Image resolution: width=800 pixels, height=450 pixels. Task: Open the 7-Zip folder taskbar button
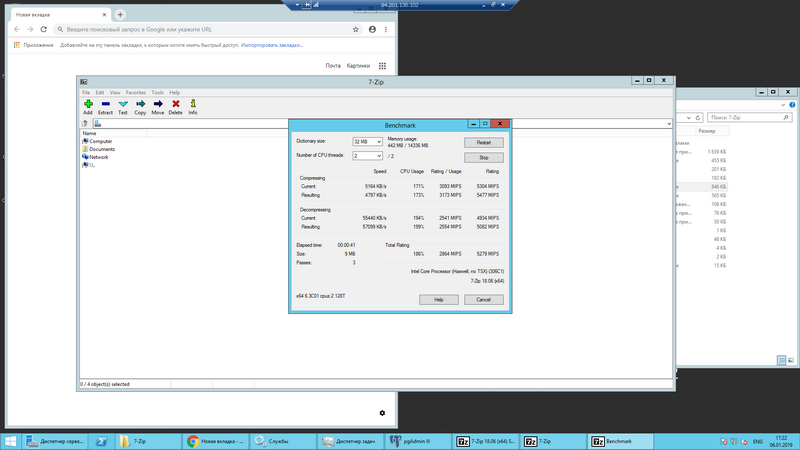(x=148, y=441)
